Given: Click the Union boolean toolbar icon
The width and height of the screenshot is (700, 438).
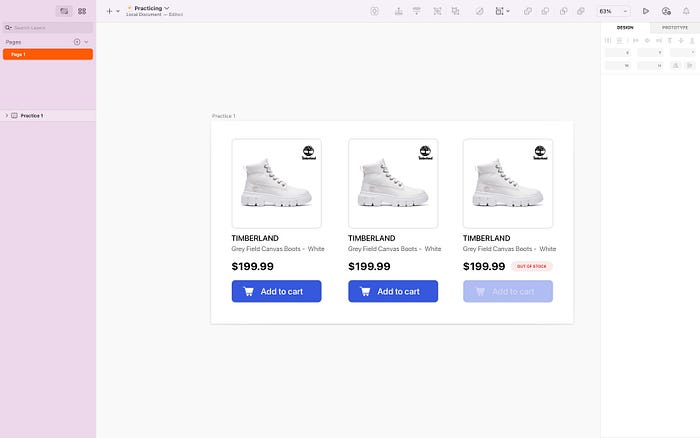Looking at the screenshot, I should pyautogui.click(x=528, y=11).
